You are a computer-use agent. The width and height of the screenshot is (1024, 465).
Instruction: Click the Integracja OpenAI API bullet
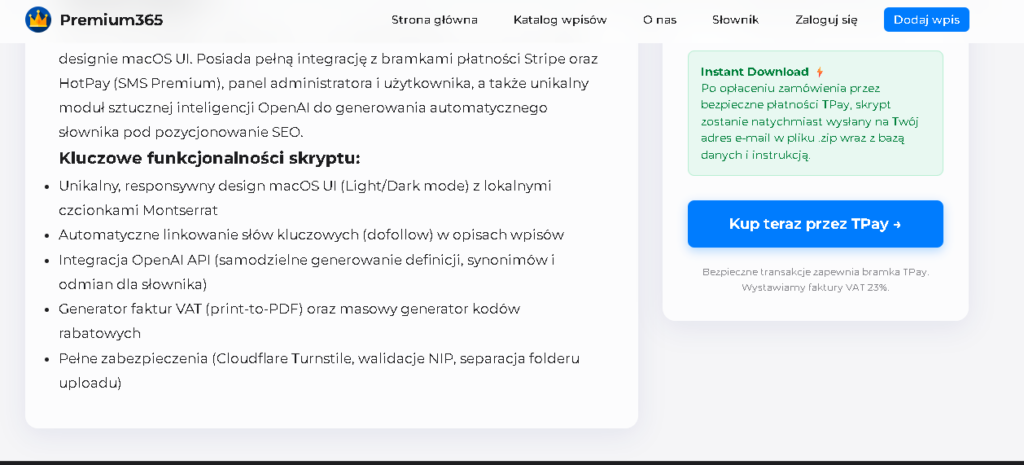(307, 272)
